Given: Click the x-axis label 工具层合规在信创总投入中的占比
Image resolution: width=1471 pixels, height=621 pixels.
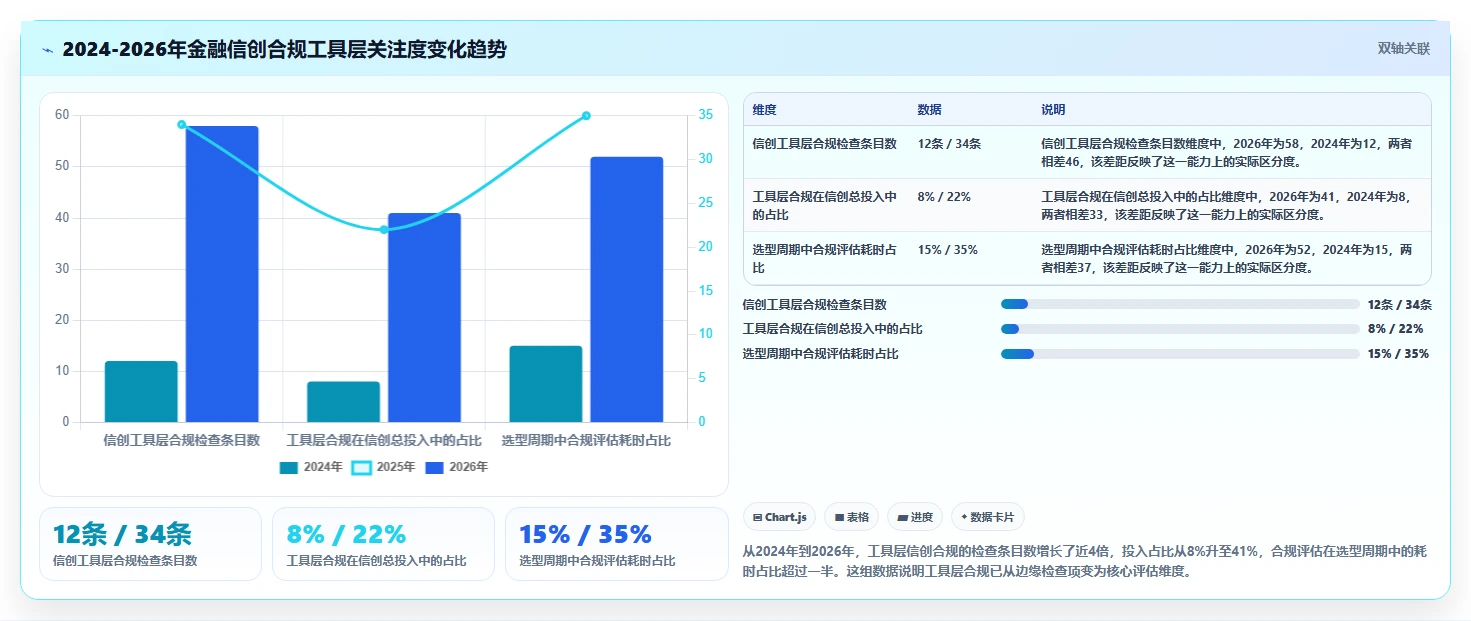Looking at the screenshot, I should pyautogui.click(x=384, y=440).
